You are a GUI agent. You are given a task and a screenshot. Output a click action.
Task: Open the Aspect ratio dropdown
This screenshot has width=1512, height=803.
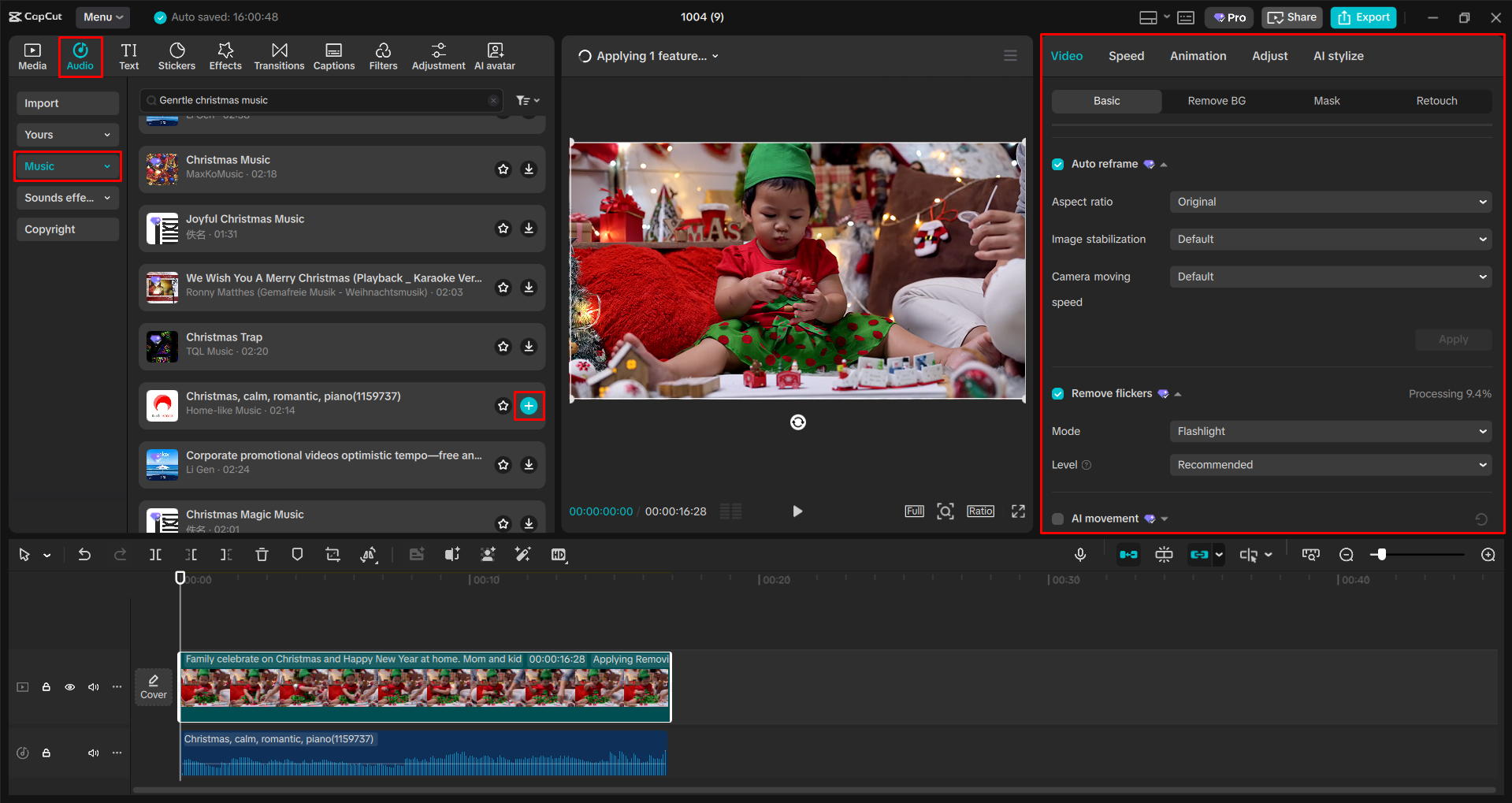1329,202
